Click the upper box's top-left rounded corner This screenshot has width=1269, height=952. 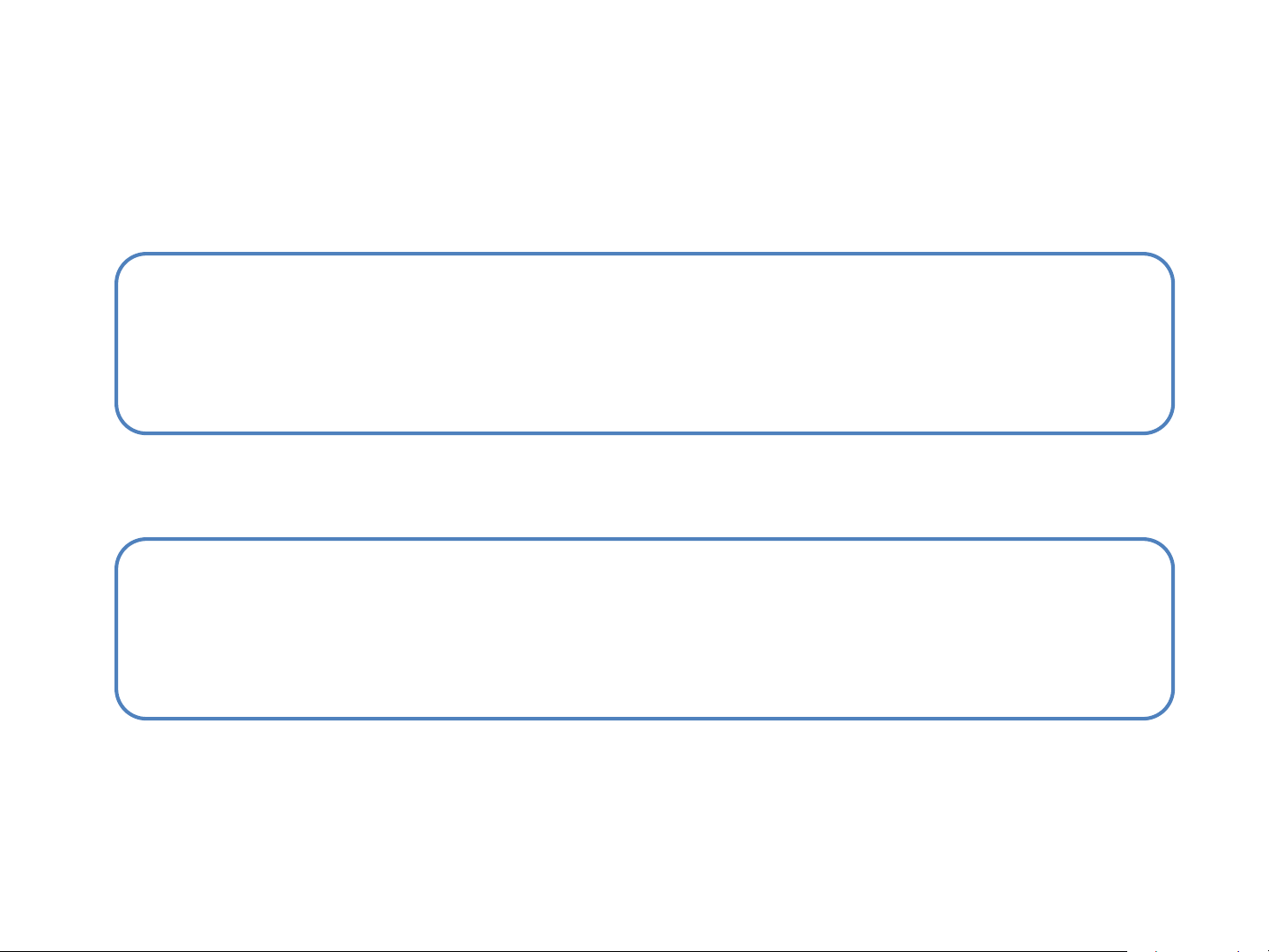125,262
